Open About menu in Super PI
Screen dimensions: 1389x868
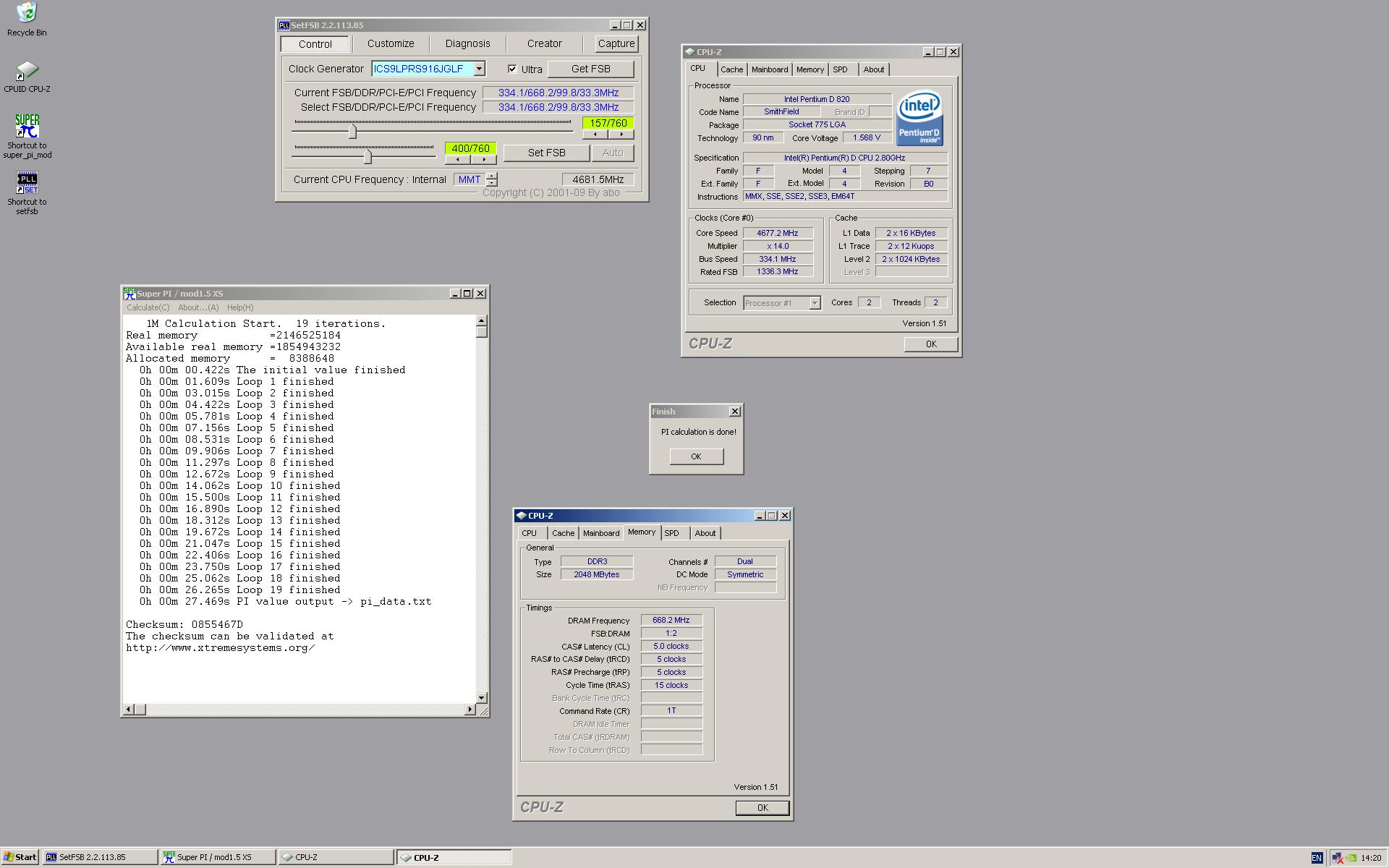[x=198, y=307]
